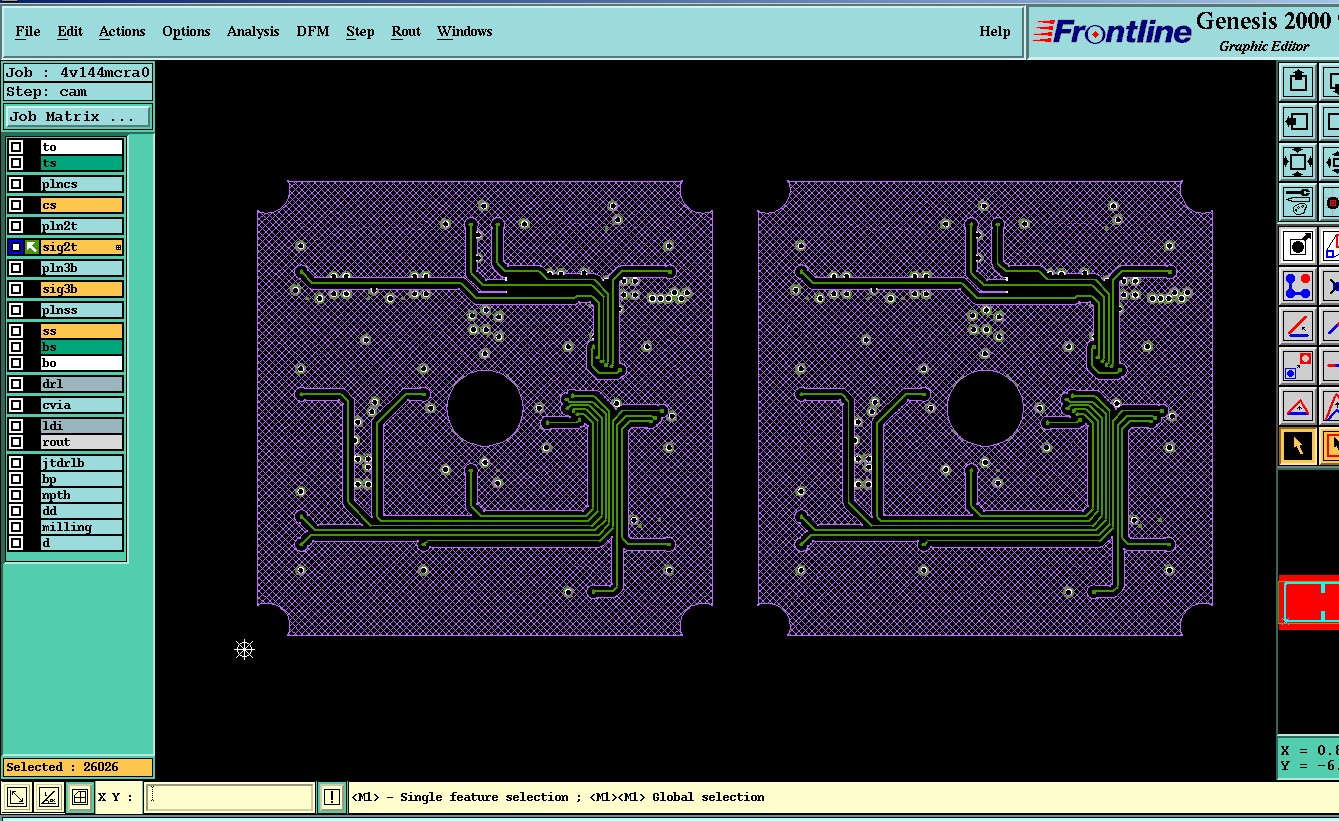Click the exclamation mark icon in status bar
The height and width of the screenshot is (821, 1339).
click(332, 797)
